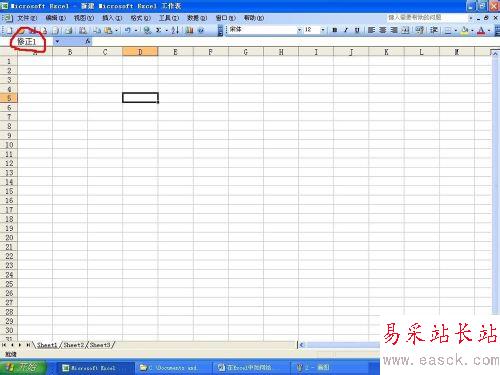
Task: Open the font size dropdown
Action: click(x=323, y=30)
